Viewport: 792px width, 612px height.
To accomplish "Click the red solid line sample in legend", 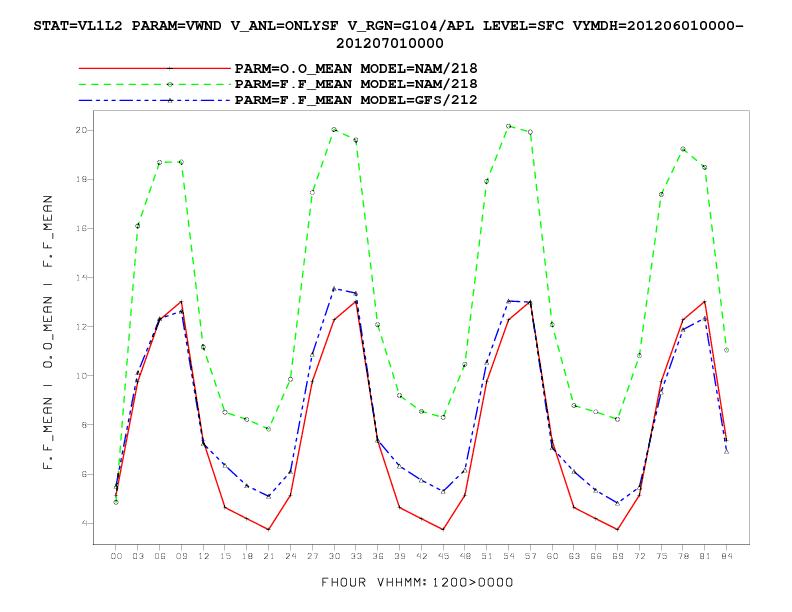I will [155, 68].
